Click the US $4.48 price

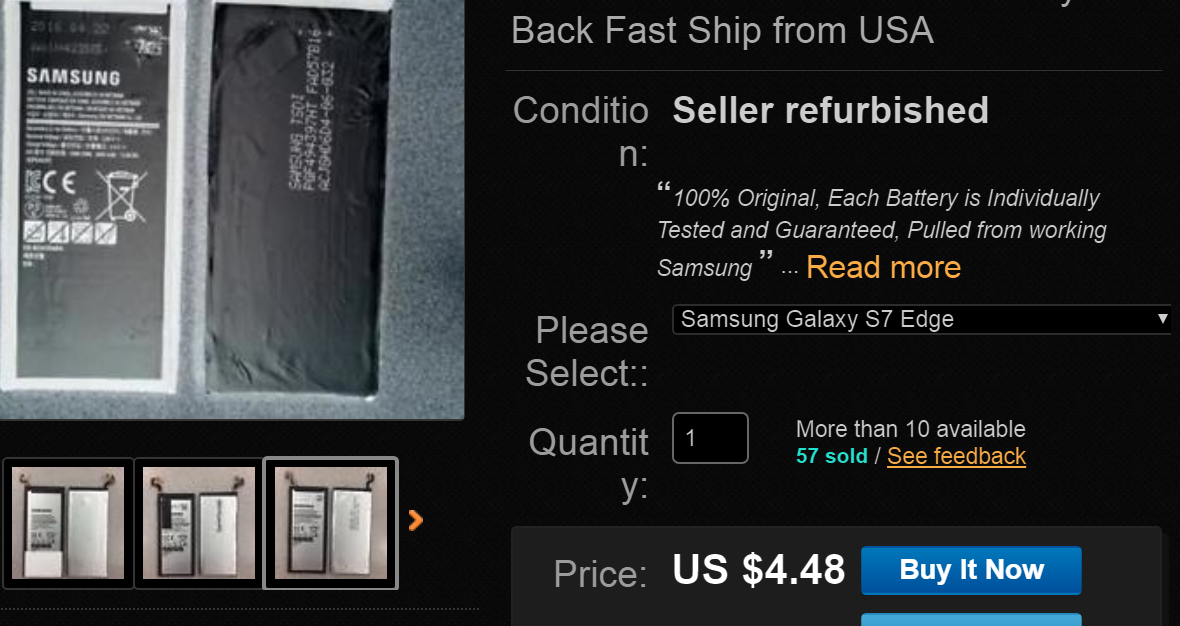759,570
